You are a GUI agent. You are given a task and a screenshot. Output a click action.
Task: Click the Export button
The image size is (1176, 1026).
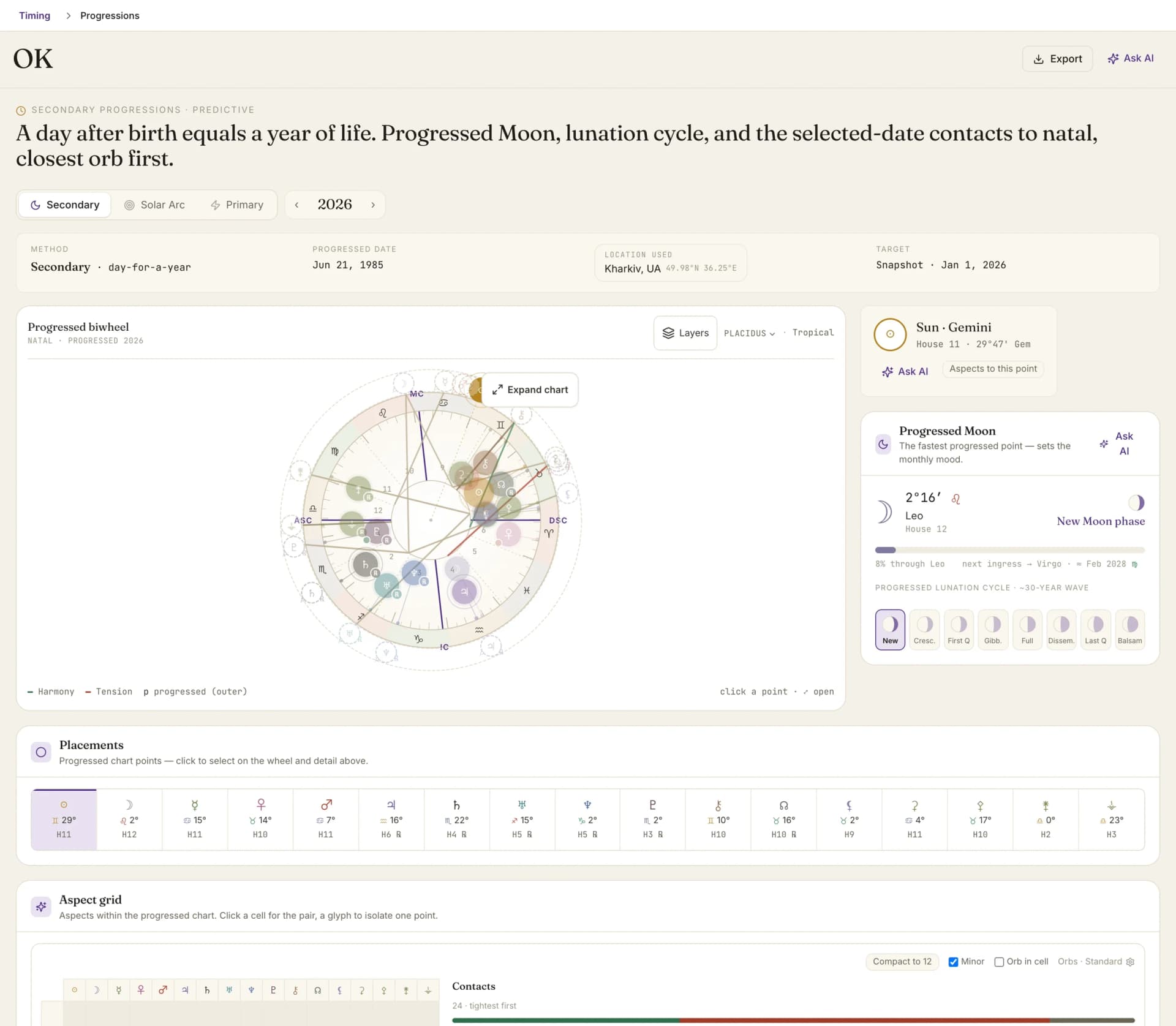click(x=1057, y=59)
